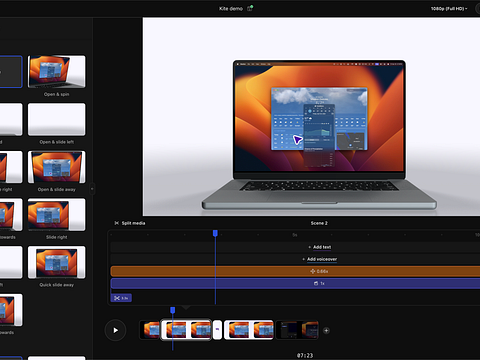480x360 pixels.
Task: Click the share icon beside Kite demo
Action: pos(250,8)
